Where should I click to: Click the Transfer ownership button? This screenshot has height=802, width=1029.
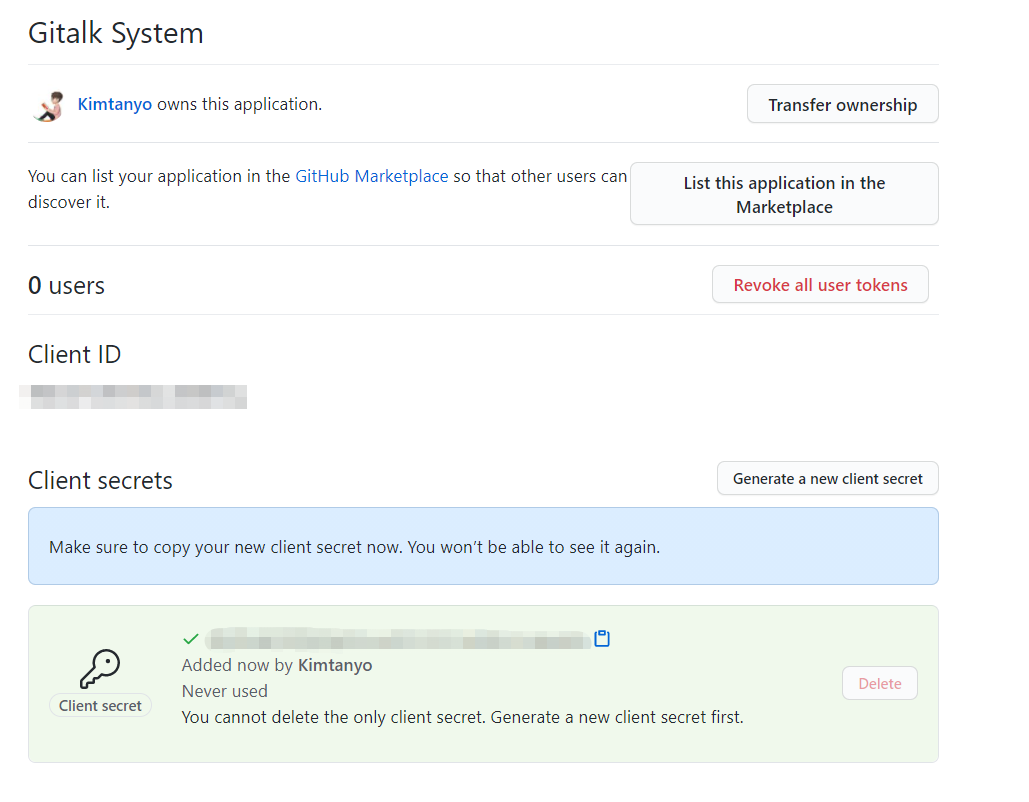(x=843, y=104)
